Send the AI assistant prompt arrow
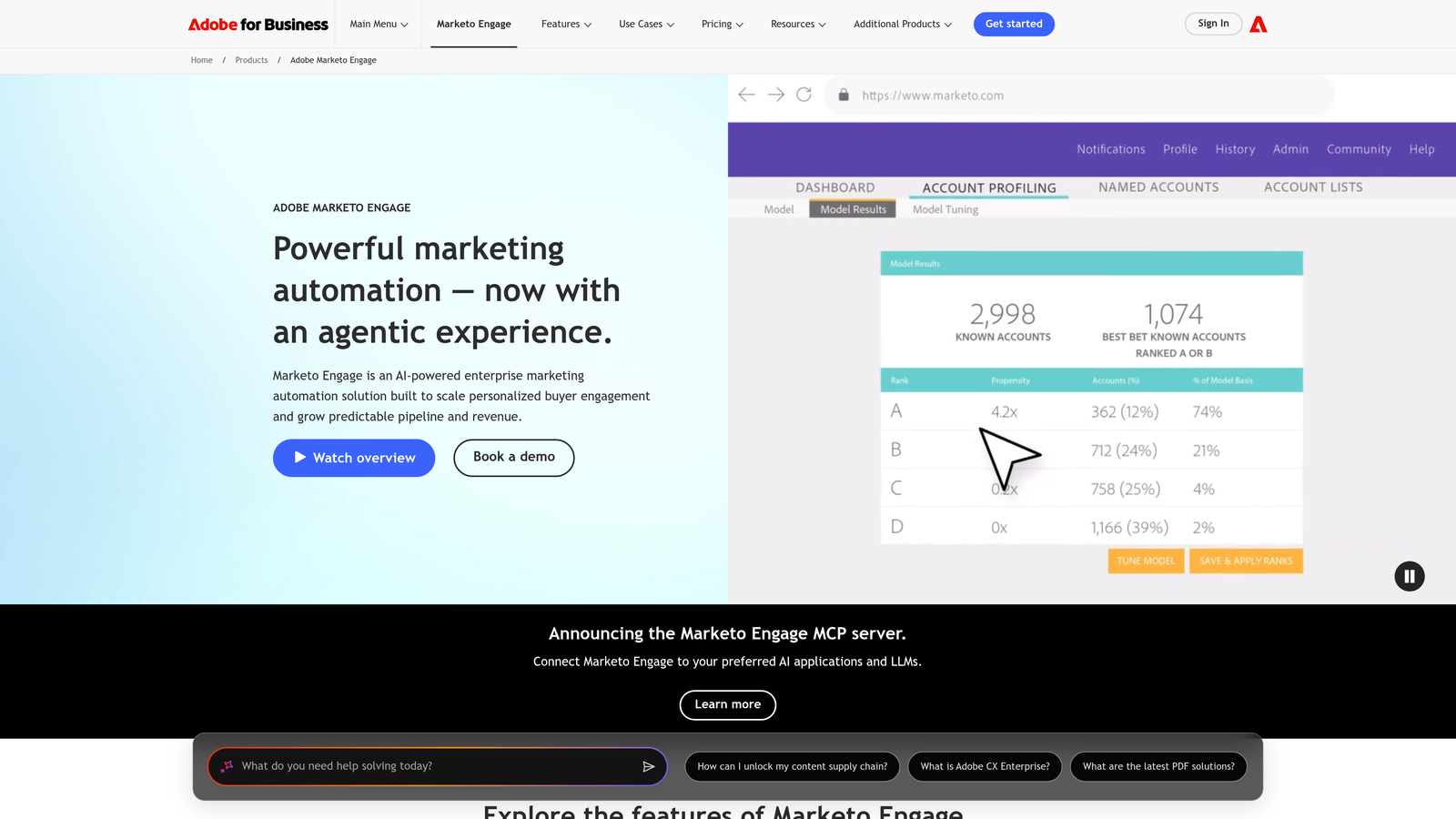This screenshot has height=819, width=1456. (649, 766)
